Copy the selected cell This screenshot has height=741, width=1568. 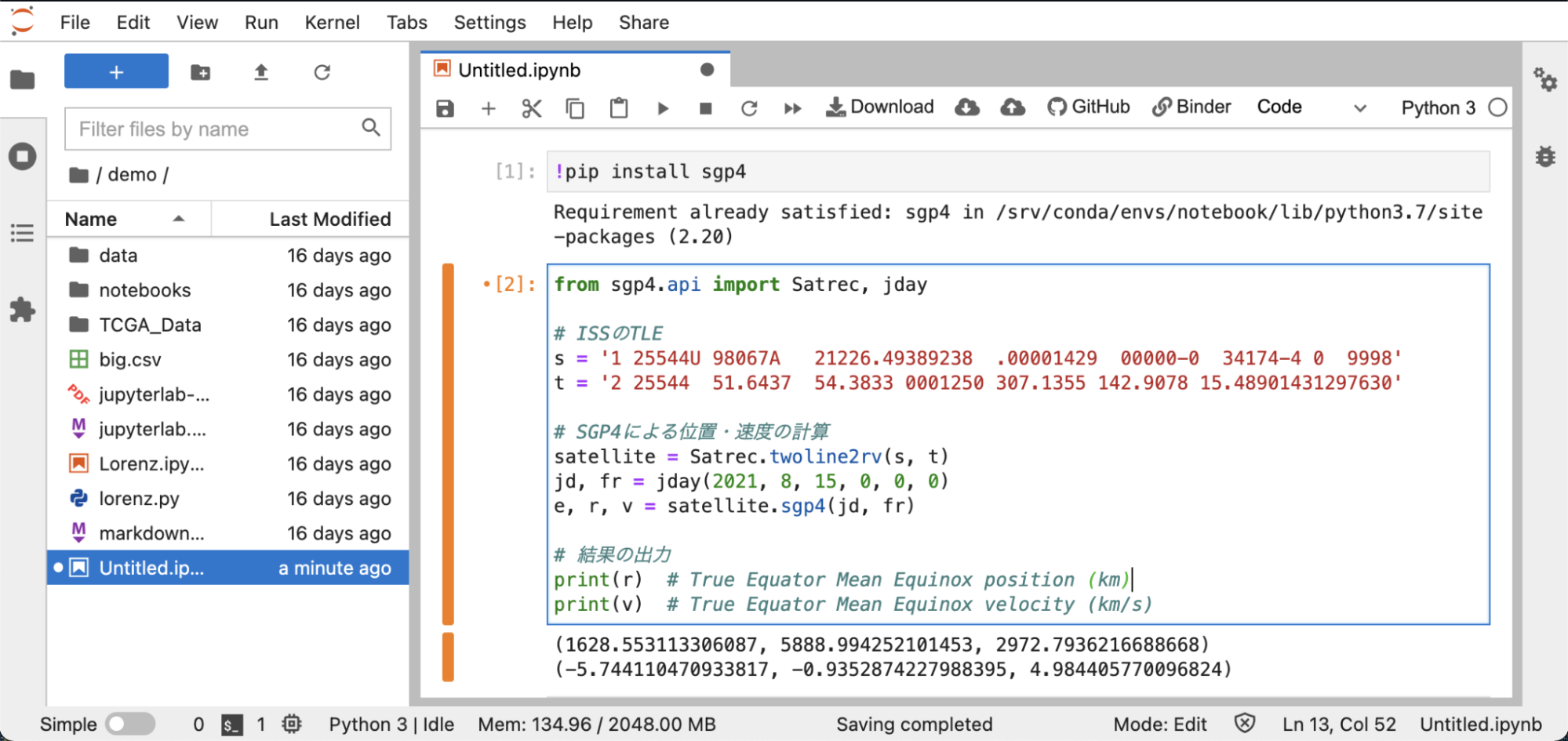pos(575,108)
